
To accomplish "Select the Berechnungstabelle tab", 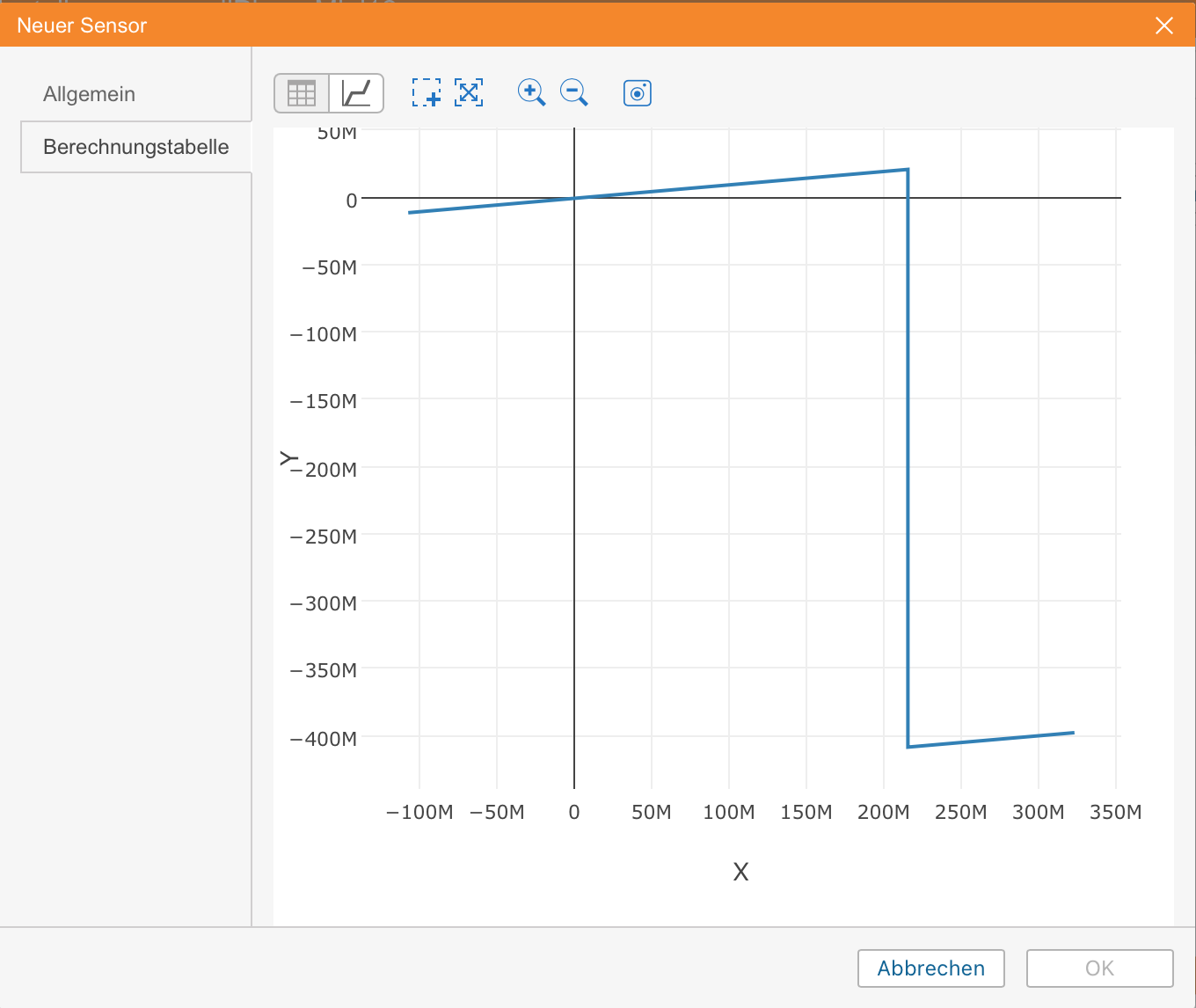I will [x=135, y=147].
